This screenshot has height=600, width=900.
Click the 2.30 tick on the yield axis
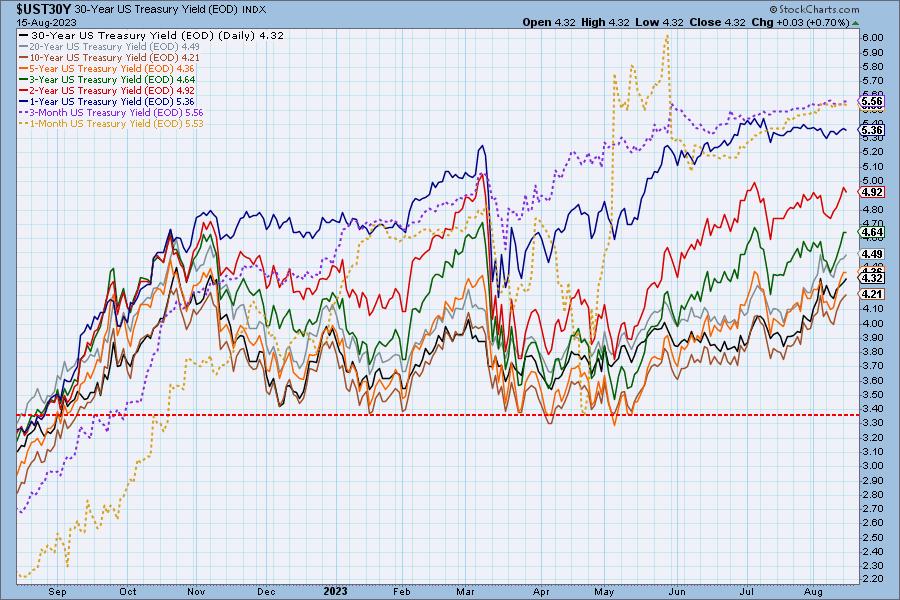873,566
